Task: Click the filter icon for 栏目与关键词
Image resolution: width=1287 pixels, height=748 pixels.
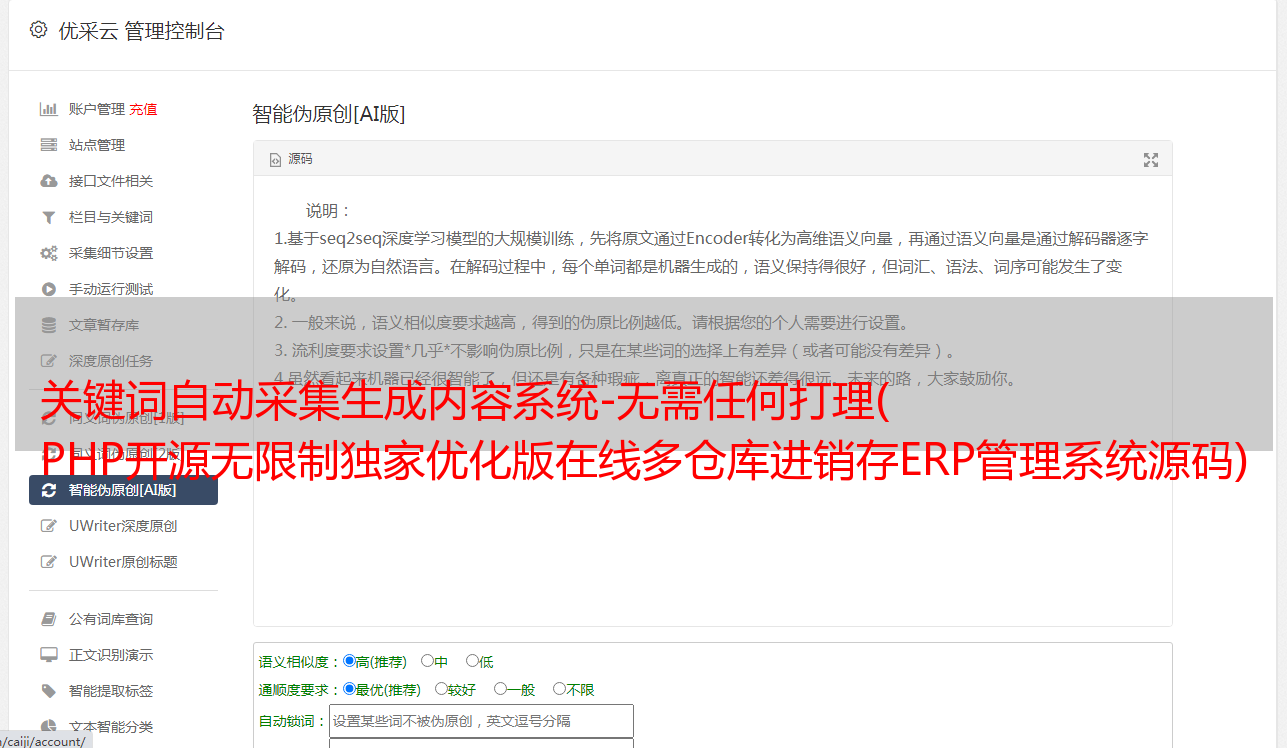Action: tap(48, 217)
